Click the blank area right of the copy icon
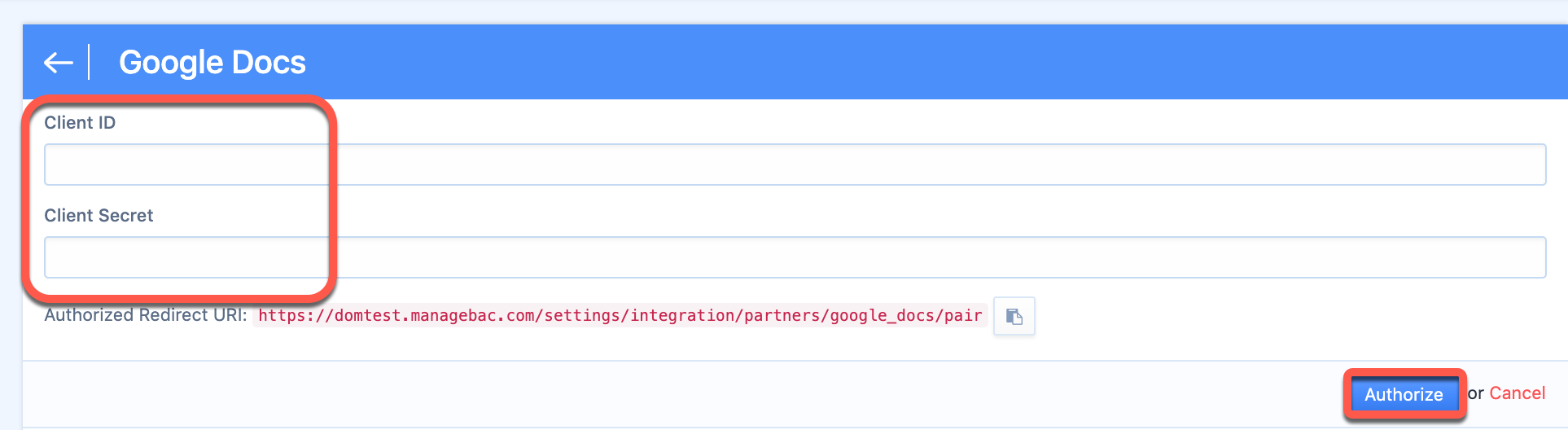The image size is (1568, 430). (x=1294, y=316)
